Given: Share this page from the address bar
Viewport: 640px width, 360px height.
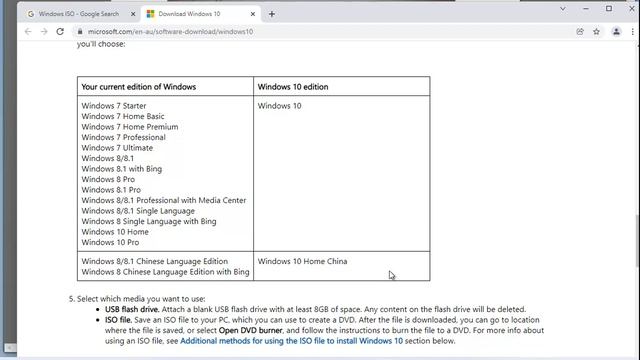Looking at the screenshot, I should (x=580, y=31).
